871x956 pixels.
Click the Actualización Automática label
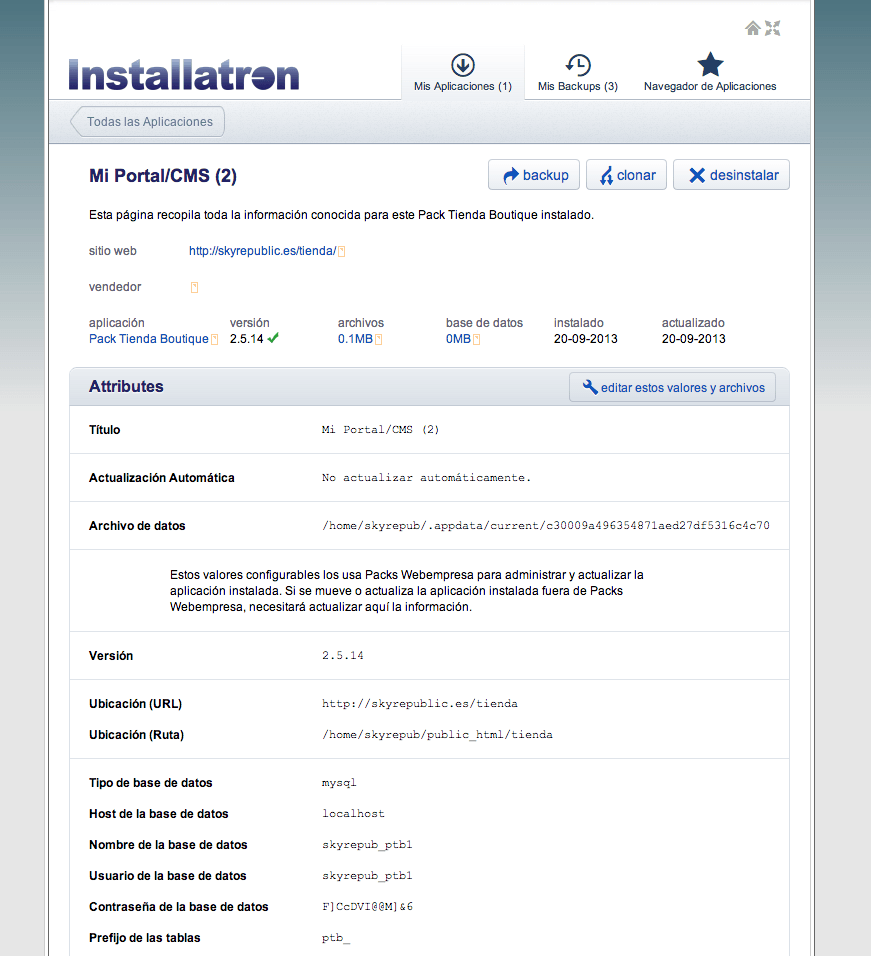tap(162, 478)
